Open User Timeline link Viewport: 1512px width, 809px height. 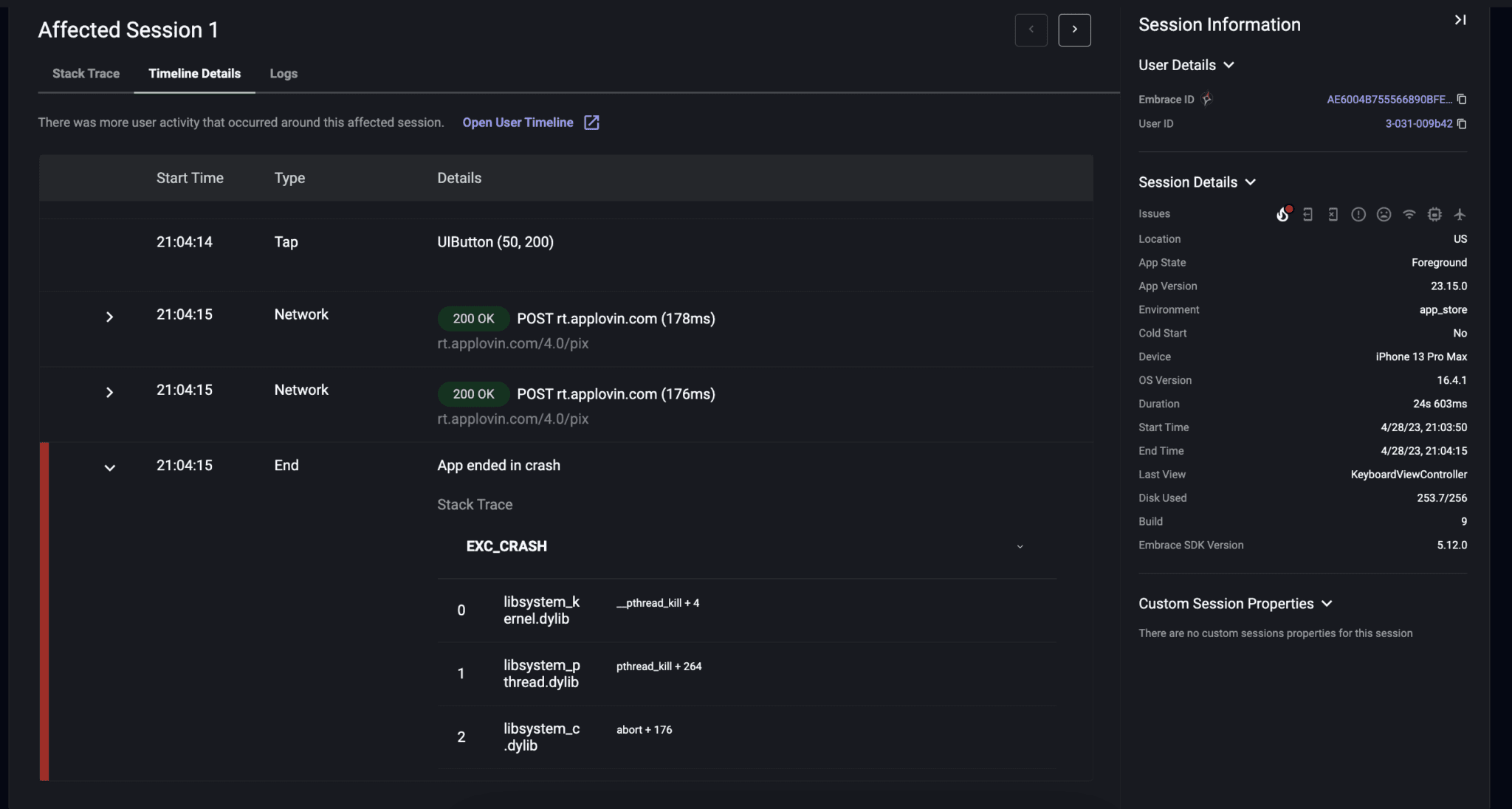coord(518,123)
